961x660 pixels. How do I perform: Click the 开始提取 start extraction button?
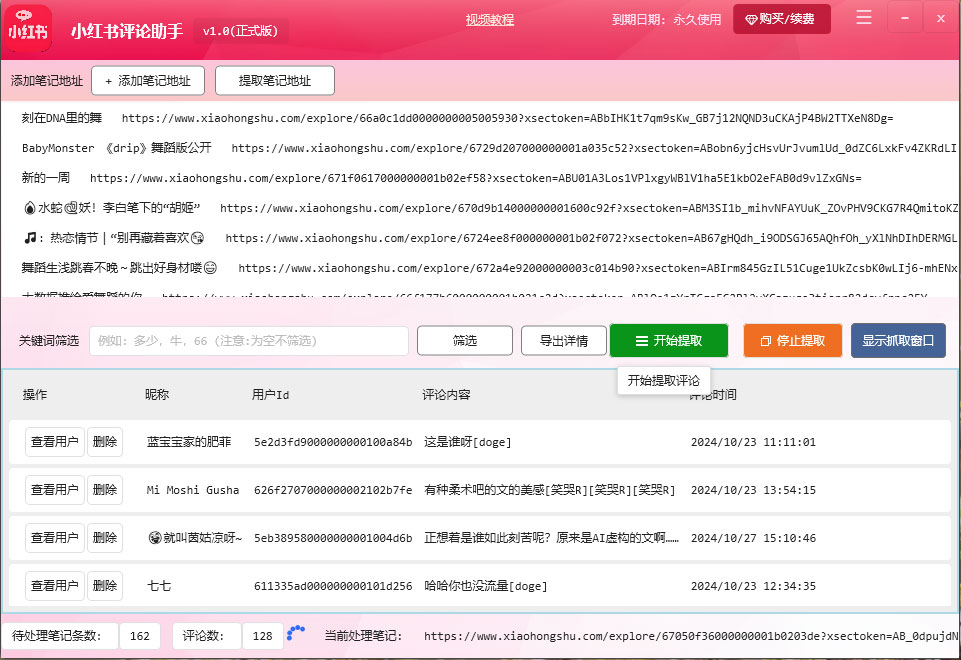(x=668, y=341)
